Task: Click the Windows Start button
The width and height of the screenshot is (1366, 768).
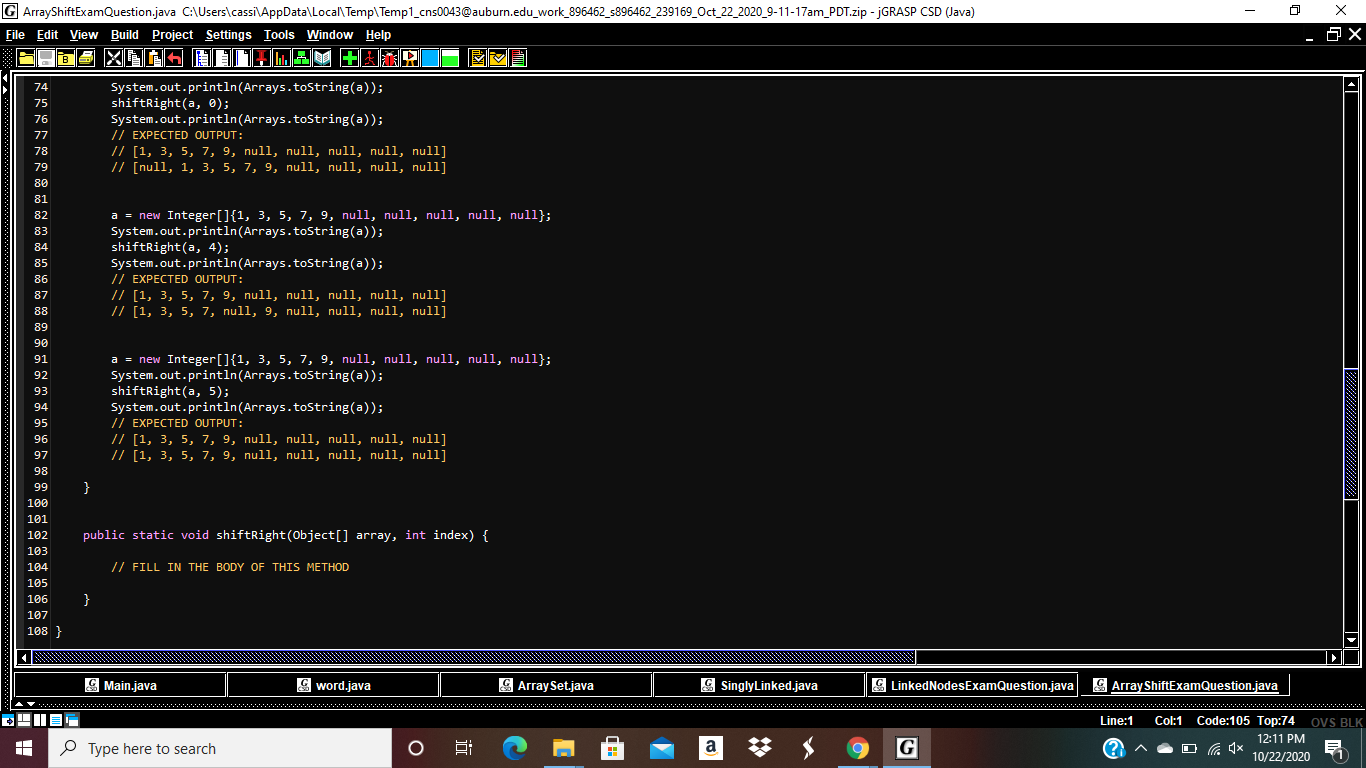Action: pos(24,748)
